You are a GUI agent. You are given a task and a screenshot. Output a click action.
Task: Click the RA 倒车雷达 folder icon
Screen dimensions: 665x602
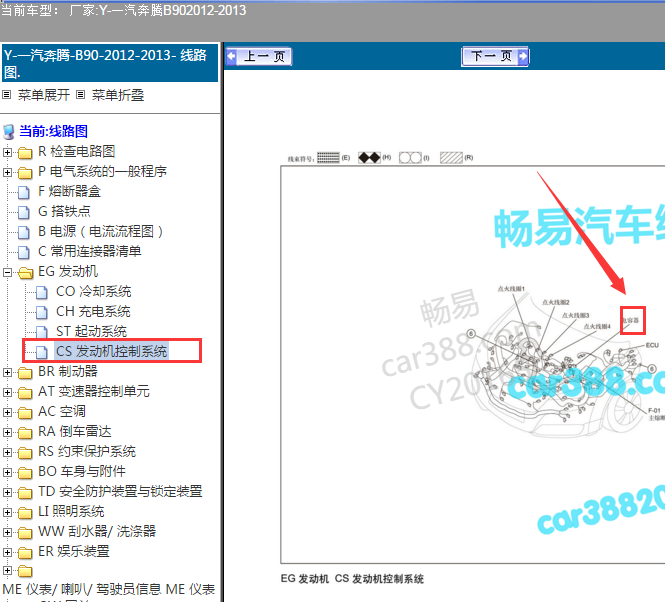(x=25, y=432)
